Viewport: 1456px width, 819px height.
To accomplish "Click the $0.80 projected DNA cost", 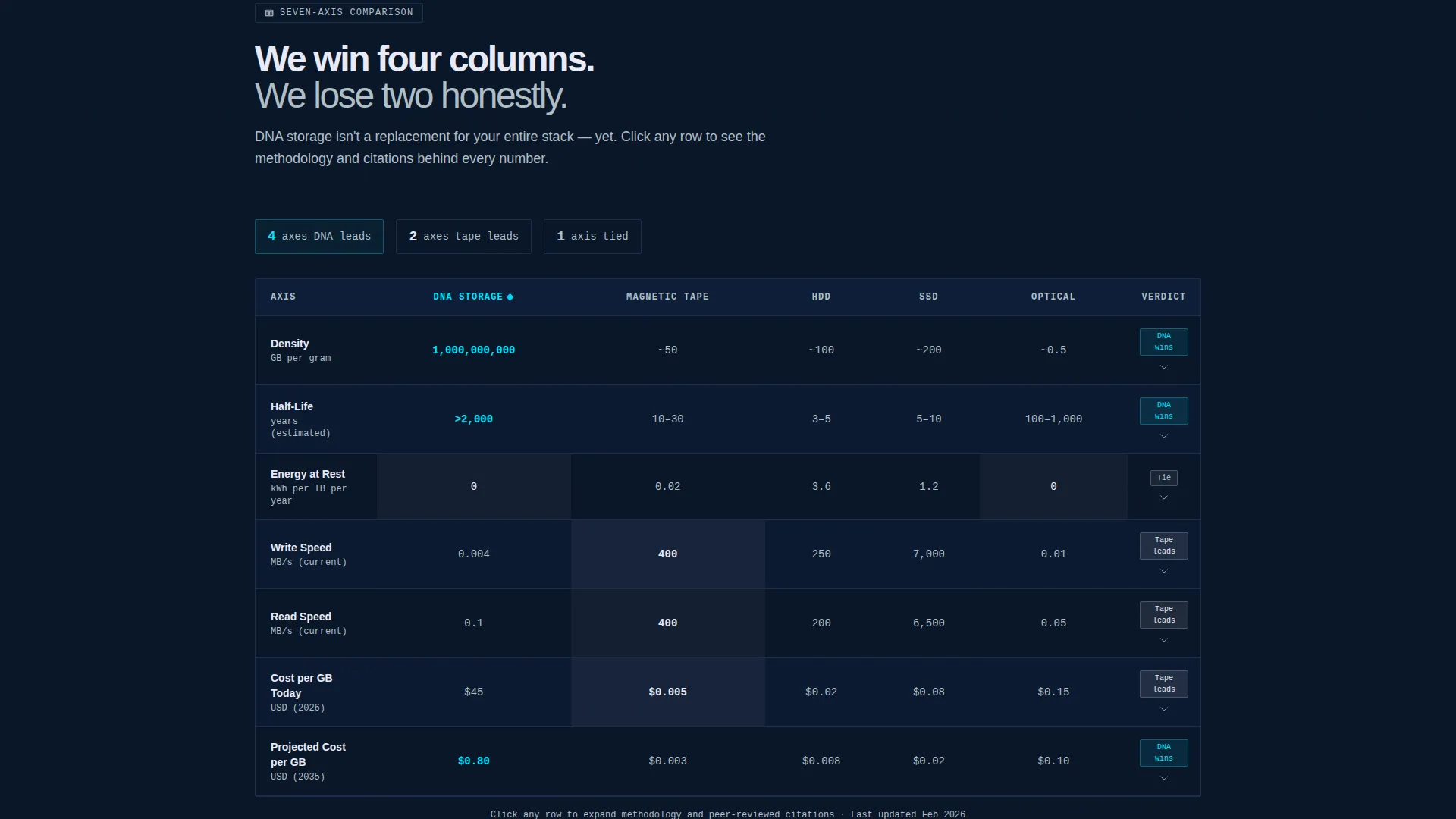I will tap(474, 761).
